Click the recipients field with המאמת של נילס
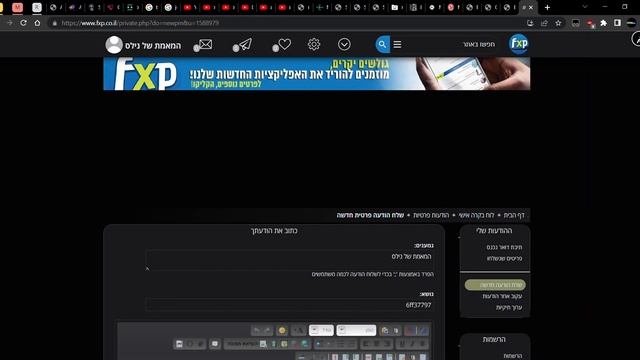The height and width of the screenshot is (360, 640). 290,259
